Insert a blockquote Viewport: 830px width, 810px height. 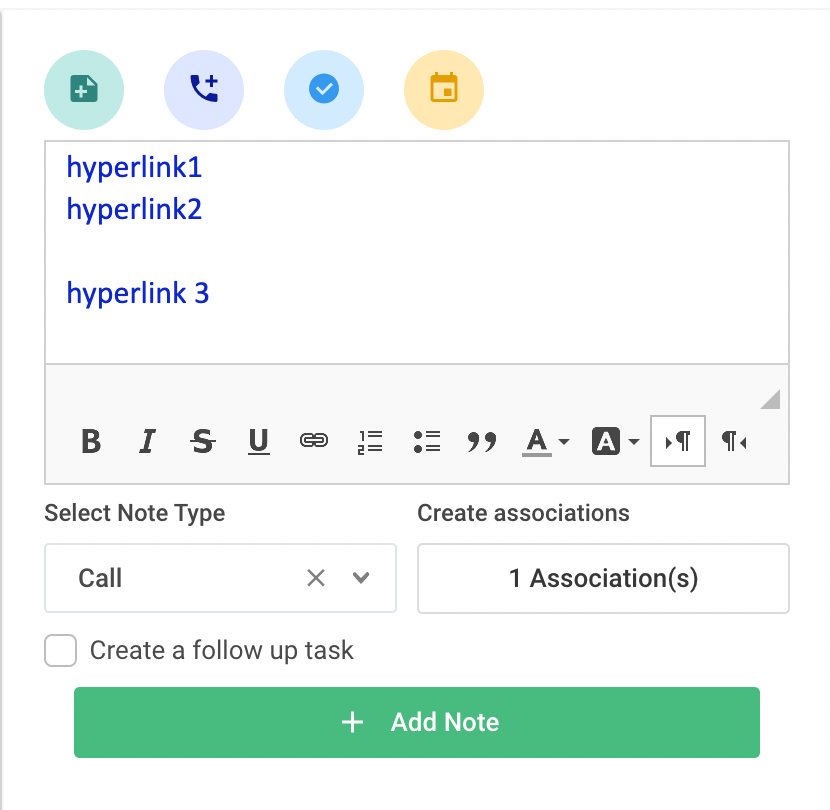(x=481, y=441)
